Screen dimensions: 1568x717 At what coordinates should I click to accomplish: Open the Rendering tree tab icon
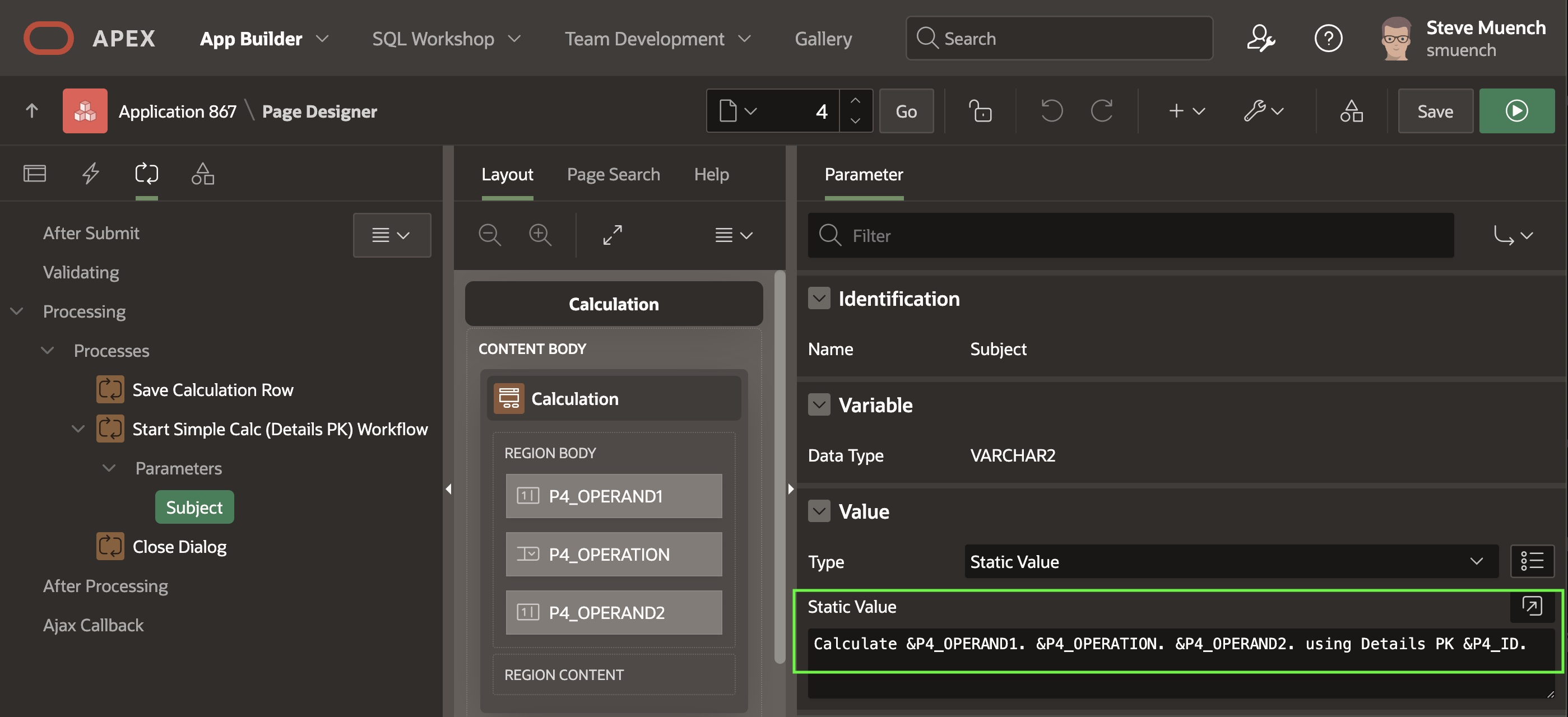pyautogui.click(x=35, y=174)
